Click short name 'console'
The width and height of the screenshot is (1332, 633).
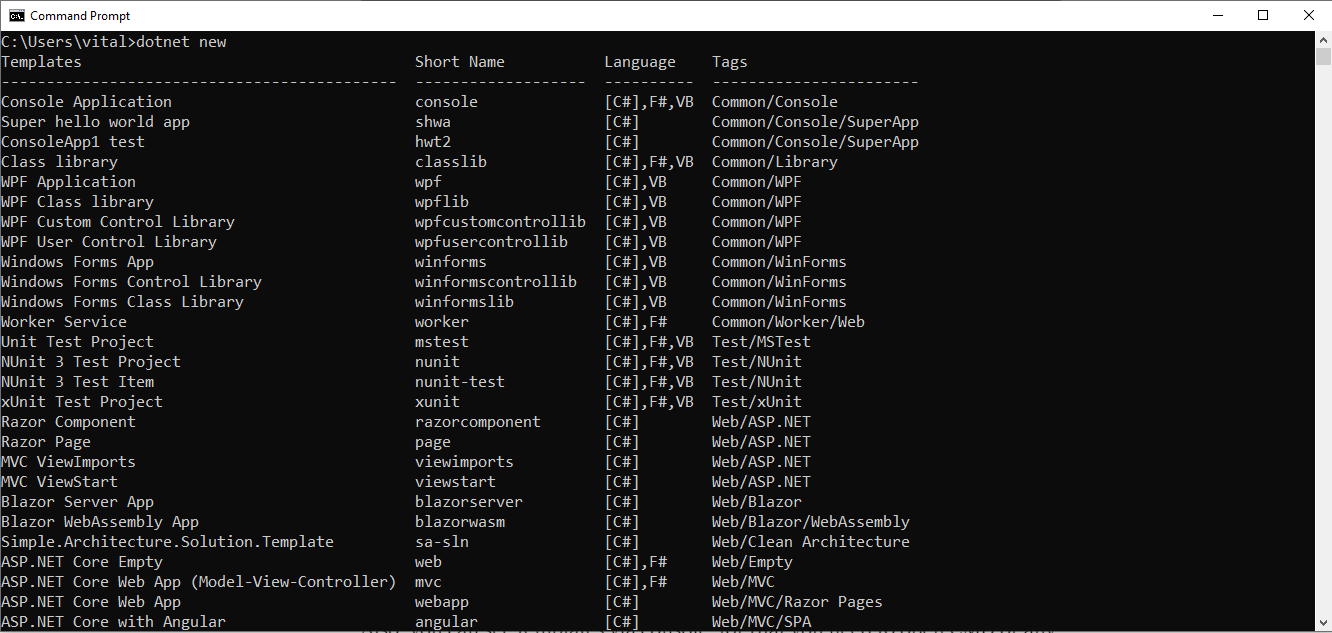[x=446, y=102]
